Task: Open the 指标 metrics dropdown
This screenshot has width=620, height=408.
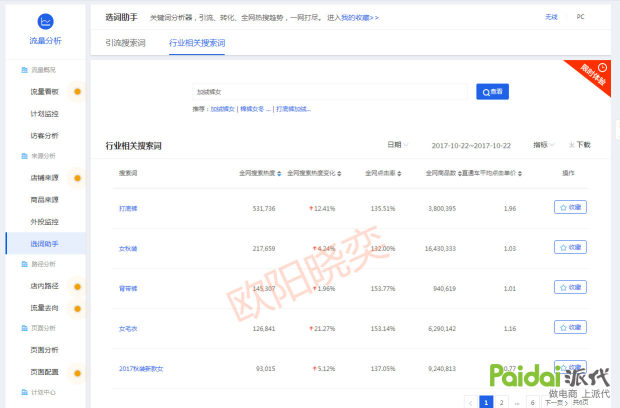Action: pos(544,145)
